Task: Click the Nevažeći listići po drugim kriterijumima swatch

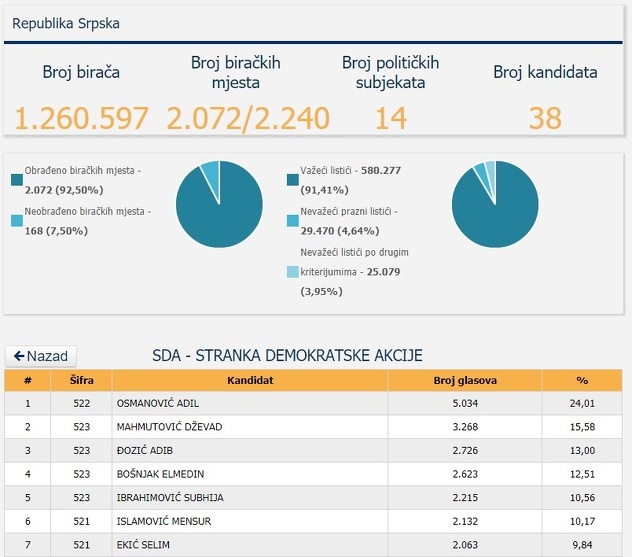Action: tap(292, 272)
